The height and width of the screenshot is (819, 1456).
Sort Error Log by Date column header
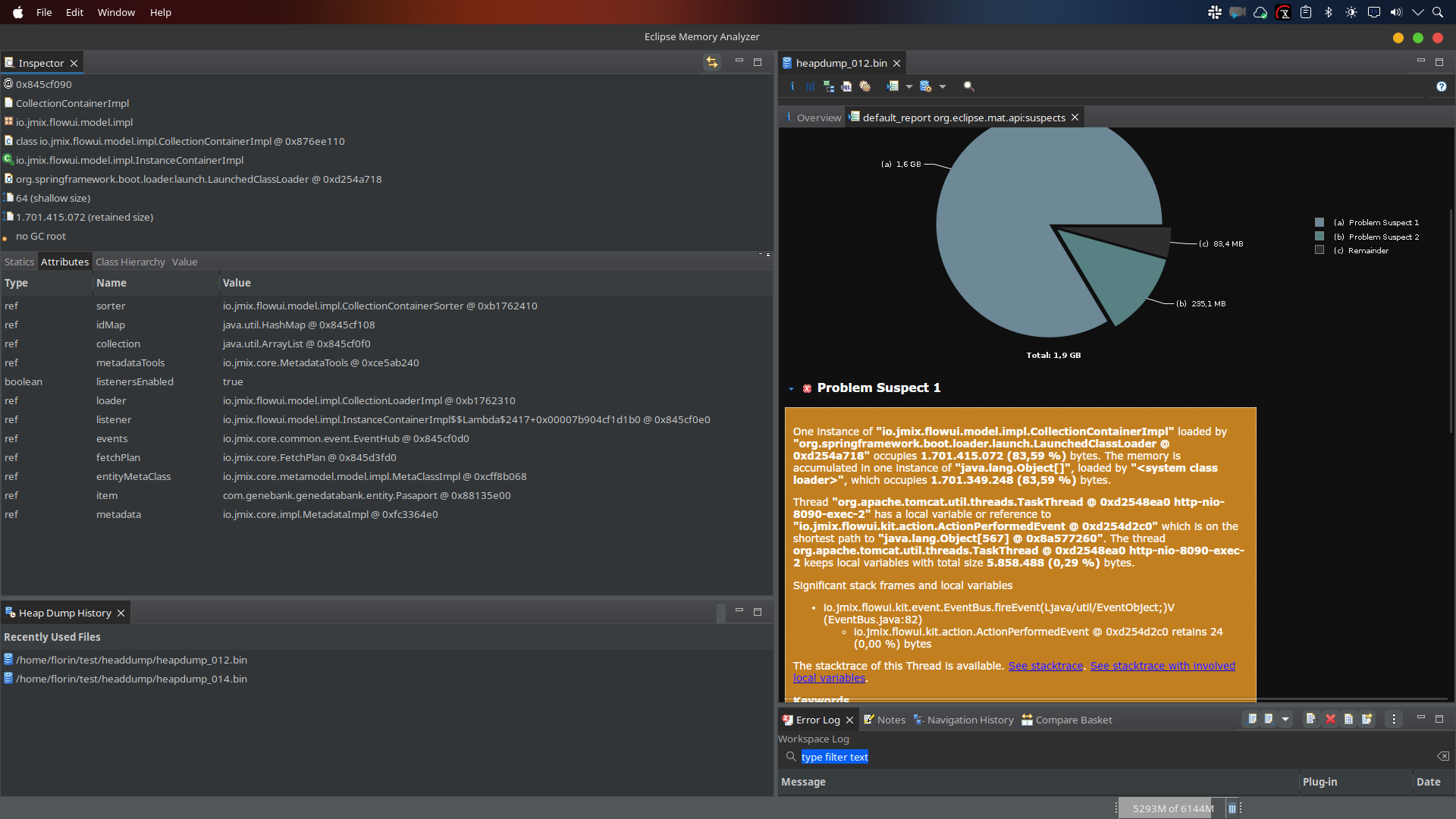coord(1432,782)
